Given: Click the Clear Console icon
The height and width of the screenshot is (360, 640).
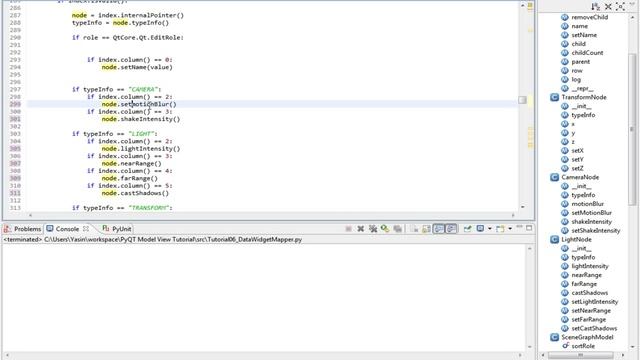Looking at the screenshot, I should coord(414,229).
